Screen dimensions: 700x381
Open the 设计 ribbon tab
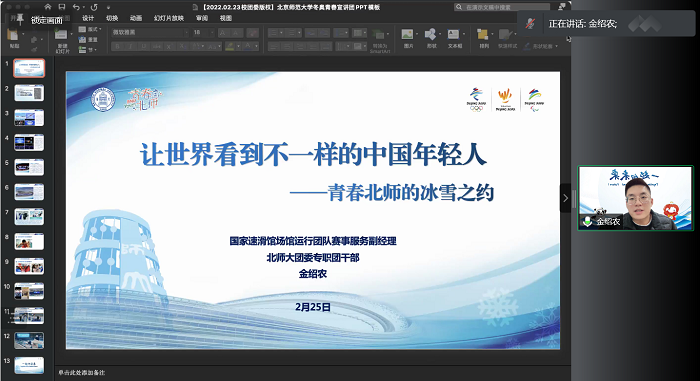click(x=88, y=18)
